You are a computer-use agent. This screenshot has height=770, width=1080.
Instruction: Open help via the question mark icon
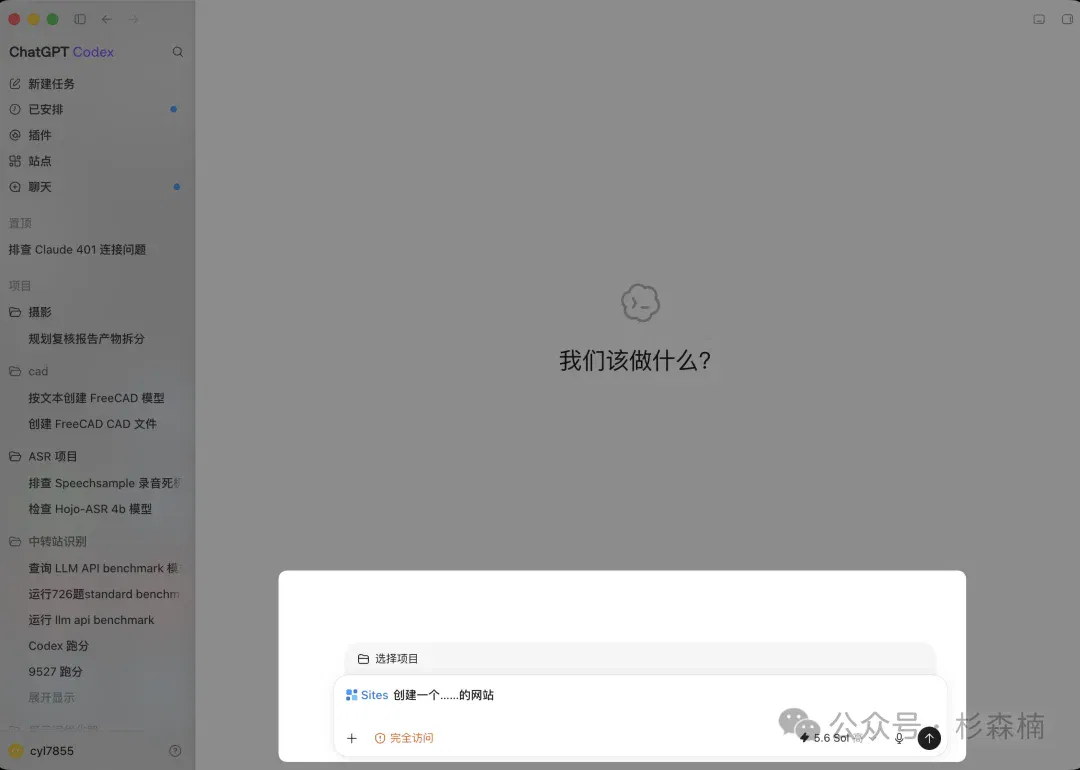pos(175,751)
